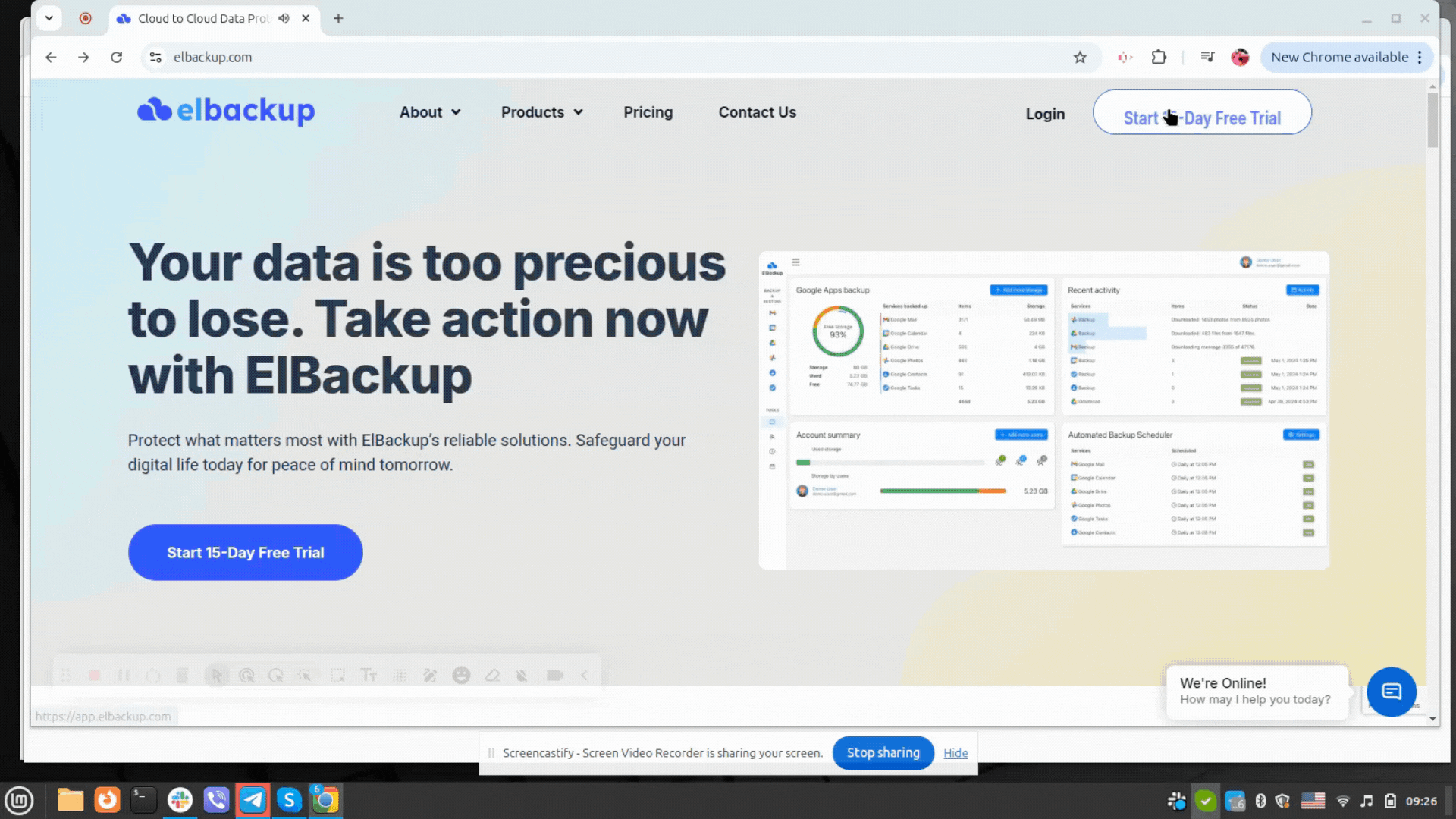
Task: Mute the tab audio speaker icon
Action: tap(284, 18)
